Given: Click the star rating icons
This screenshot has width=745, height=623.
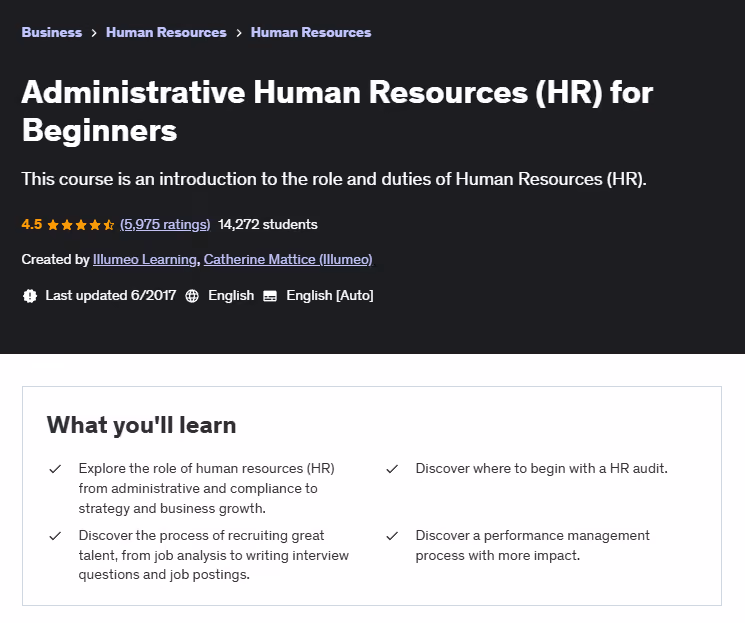Looking at the screenshot, I should pos(81,224).
